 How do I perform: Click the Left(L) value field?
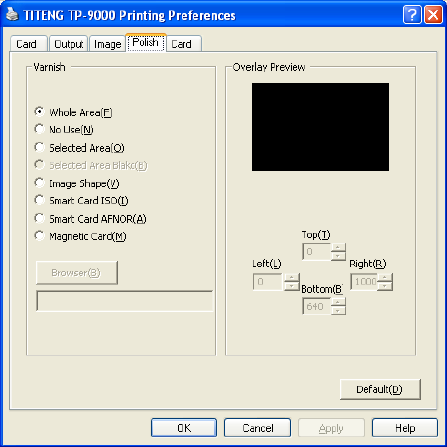click(268, 282)
